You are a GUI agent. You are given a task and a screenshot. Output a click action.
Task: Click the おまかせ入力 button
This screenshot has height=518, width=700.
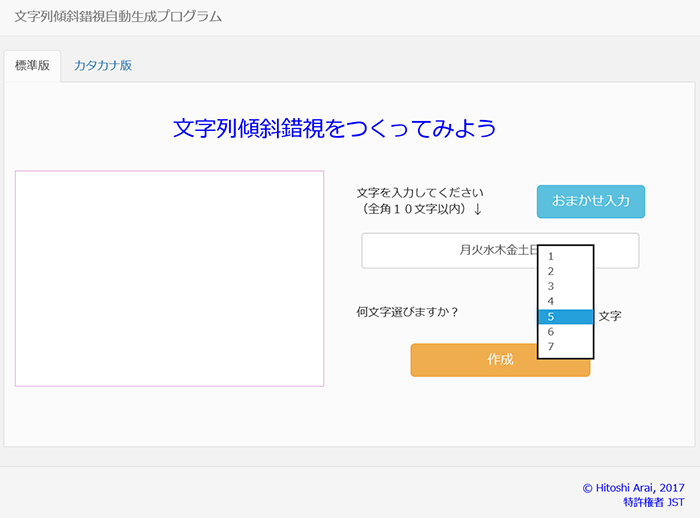pos(591,201)
